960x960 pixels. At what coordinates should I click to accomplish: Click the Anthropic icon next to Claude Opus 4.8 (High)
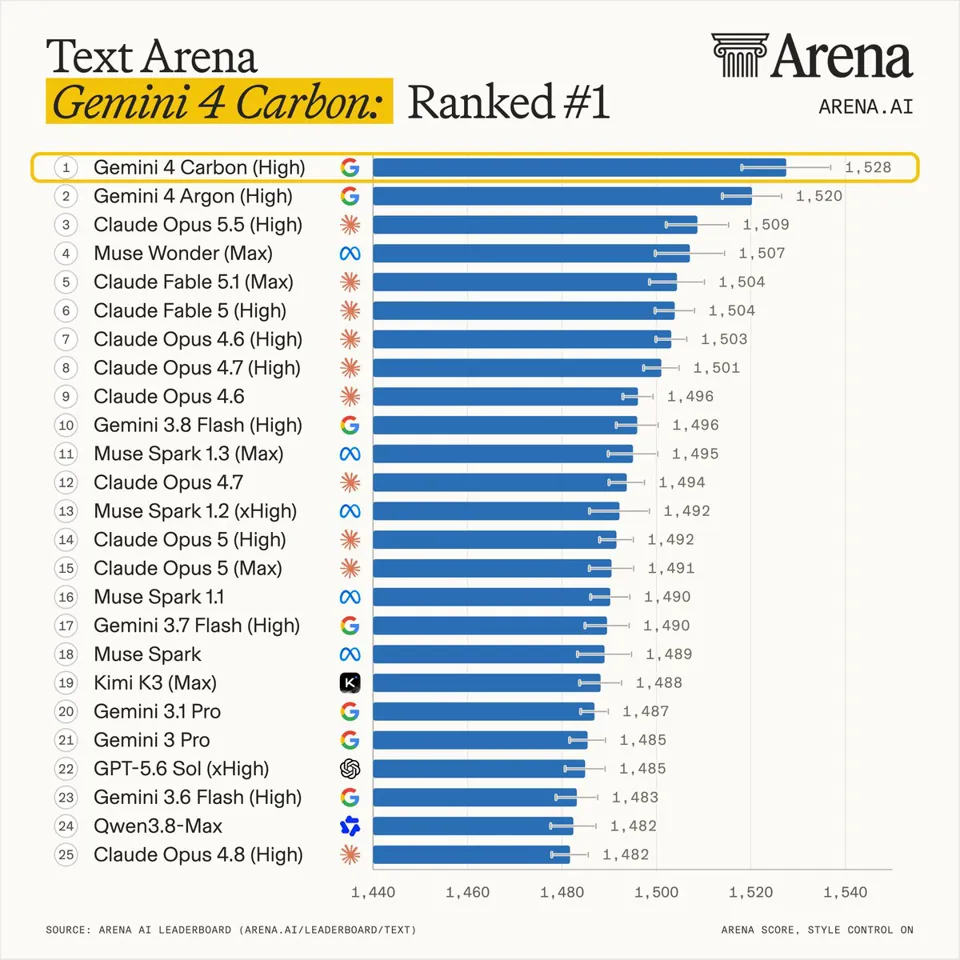(x=350, y=855)
